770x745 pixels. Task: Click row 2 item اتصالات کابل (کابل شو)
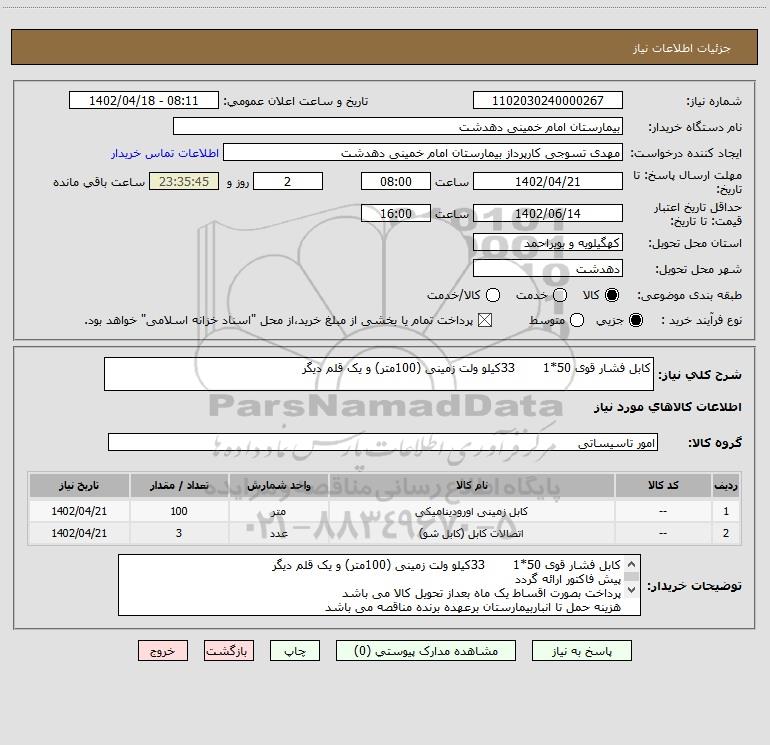click(x=471, y=533)
